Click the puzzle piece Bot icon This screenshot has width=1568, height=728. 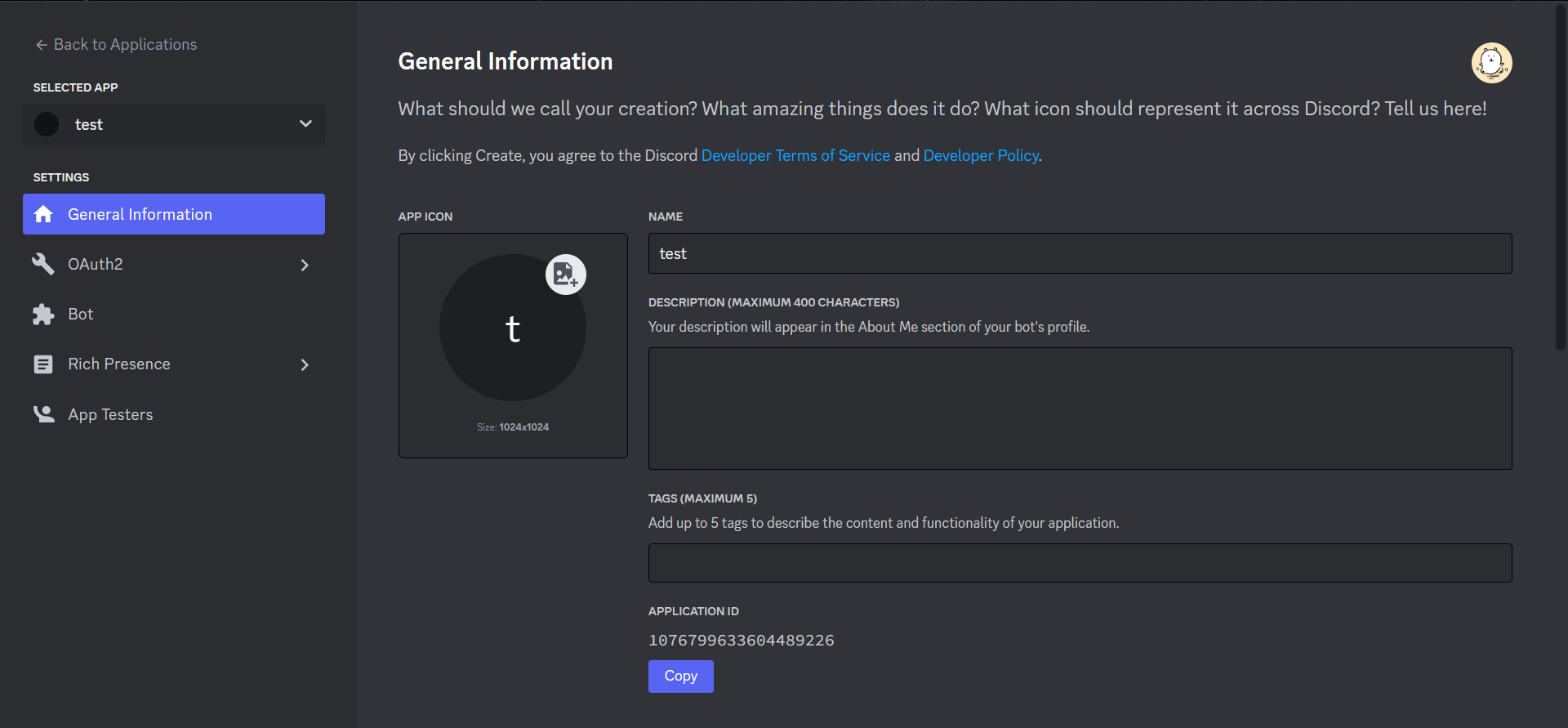pyautogui.click(x=43, y=315)
